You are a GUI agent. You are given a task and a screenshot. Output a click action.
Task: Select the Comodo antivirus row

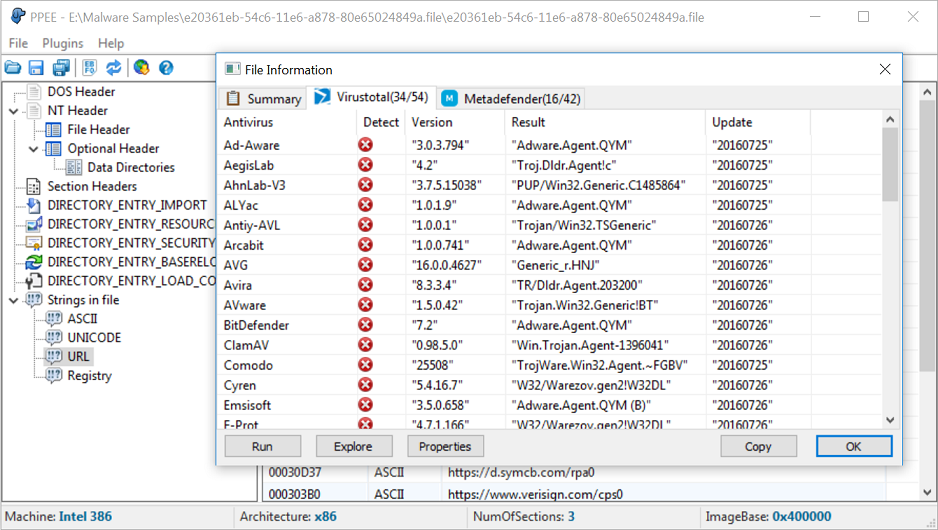550,365
